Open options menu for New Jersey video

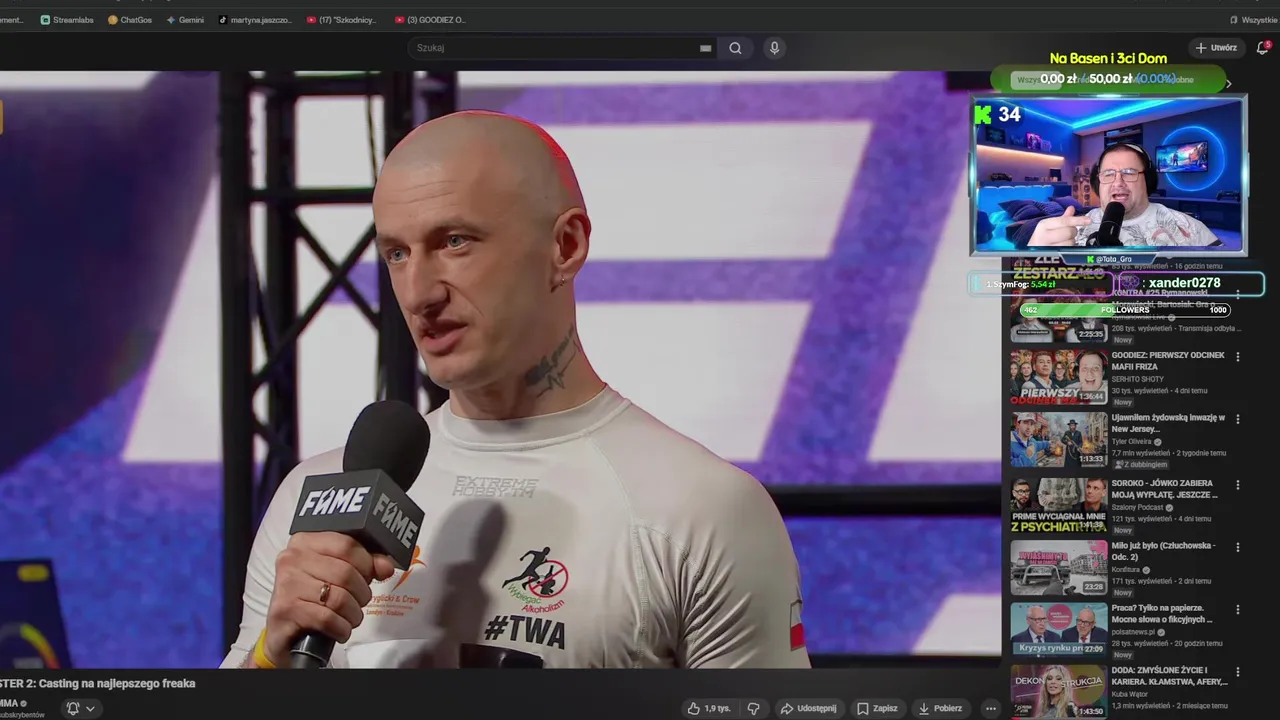pyautogui.click(x=1238, y=419)
